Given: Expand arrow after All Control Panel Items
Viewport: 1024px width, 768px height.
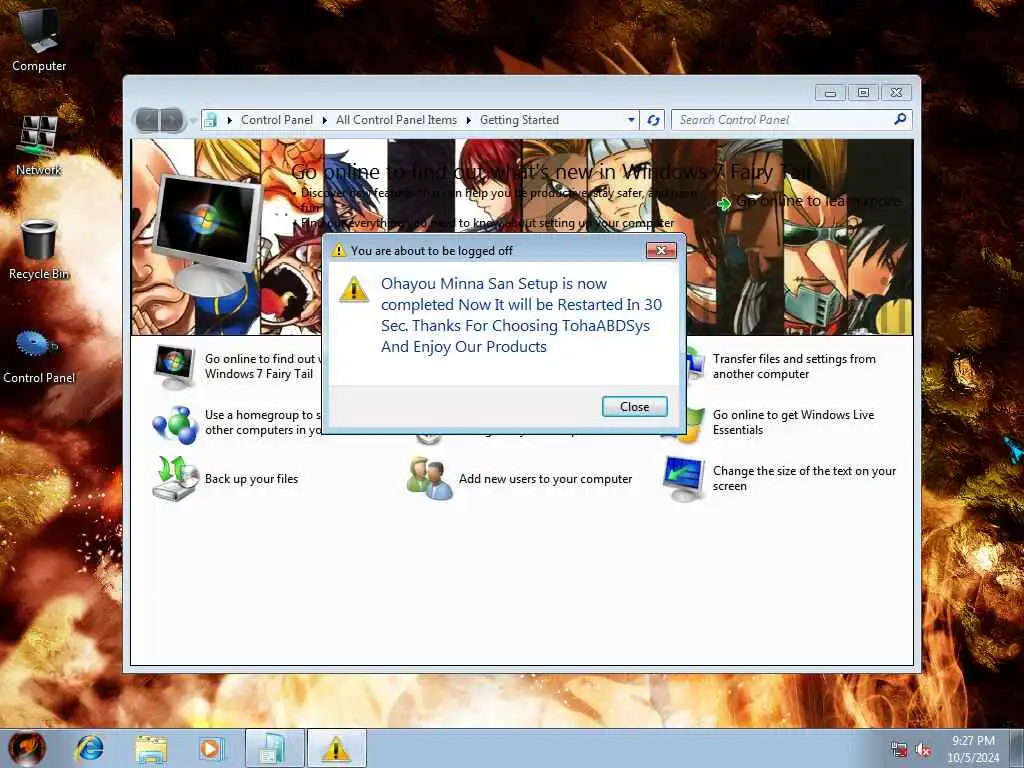Looking at the screenshot, I should 469,120.
